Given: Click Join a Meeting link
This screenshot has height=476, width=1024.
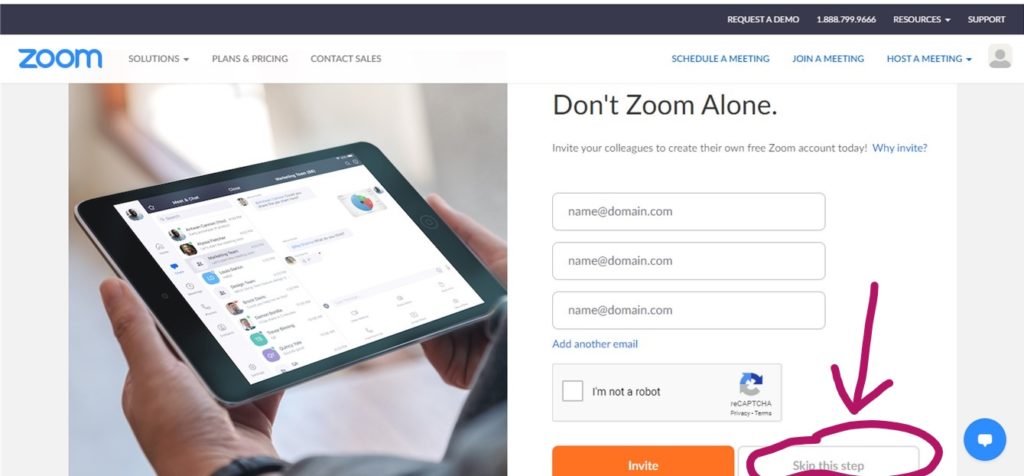Looking at the screenshot, I should (828, 59).
